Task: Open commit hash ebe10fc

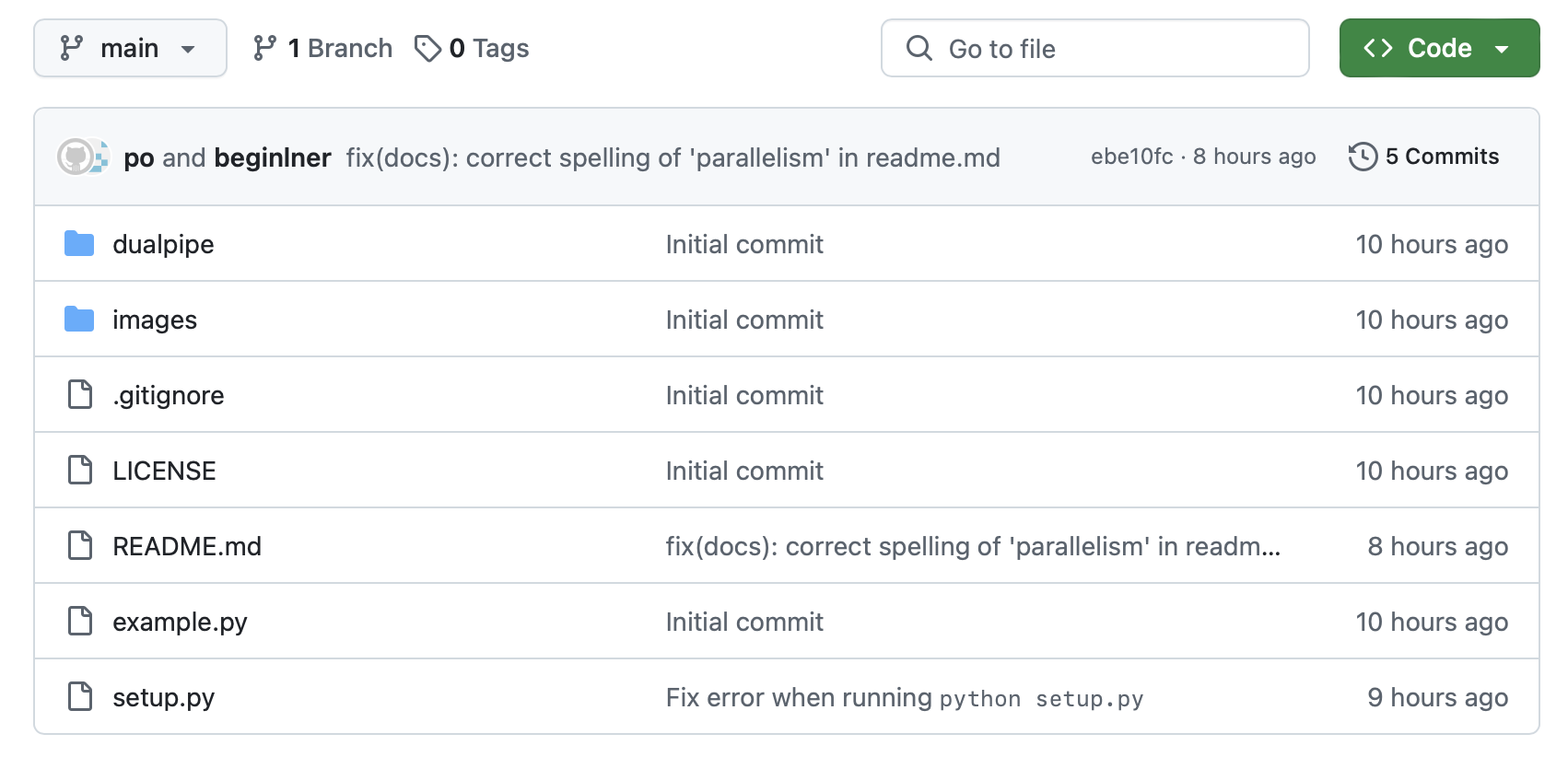Action: 1132,157
